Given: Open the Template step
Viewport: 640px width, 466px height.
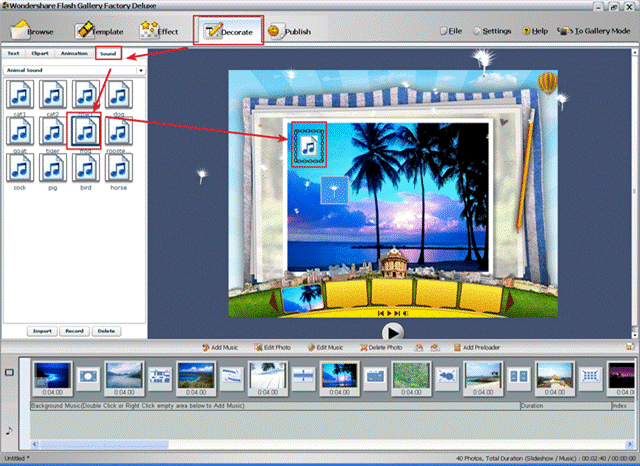Looking at the screenshot, I should click(99, 31).
